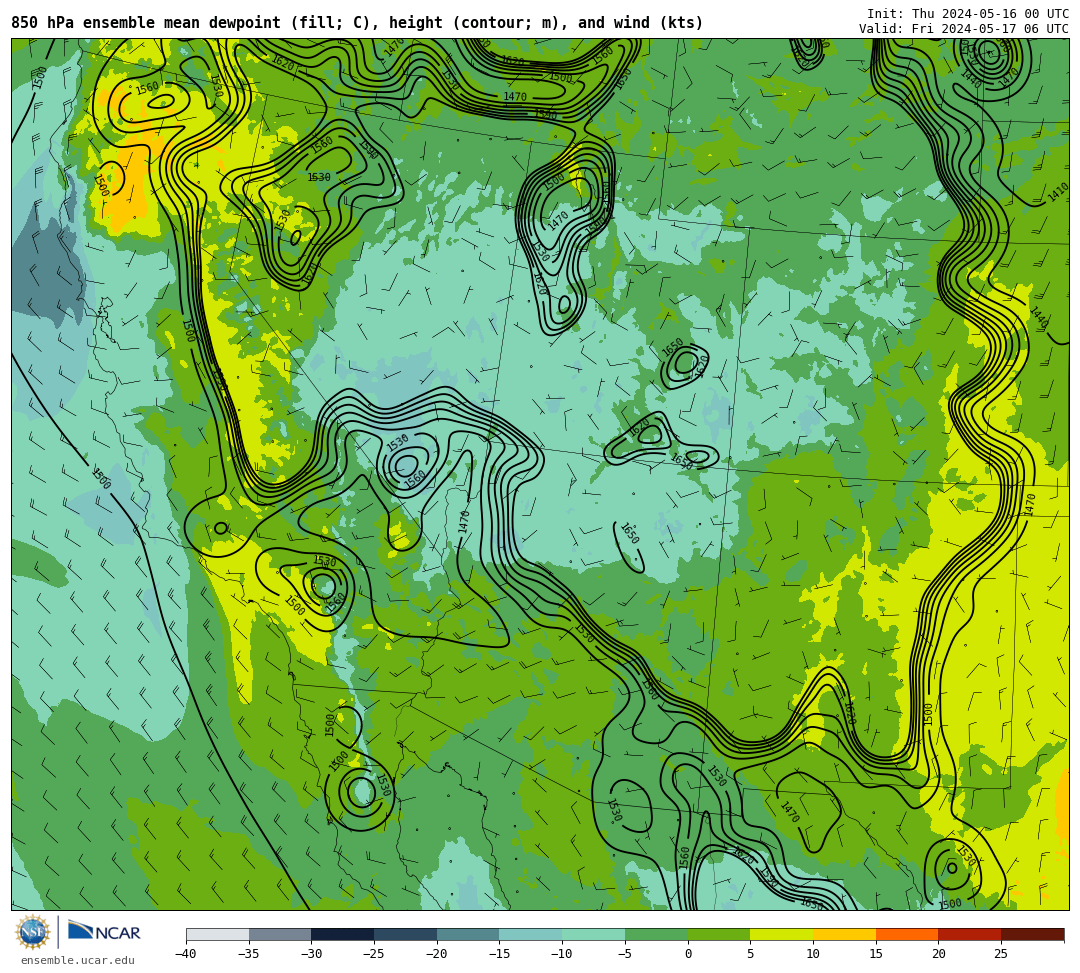This screenshot has height=973, width=1080.
Task: Click the -20 colorbar tick label
Action: click(x=437, y=954)
